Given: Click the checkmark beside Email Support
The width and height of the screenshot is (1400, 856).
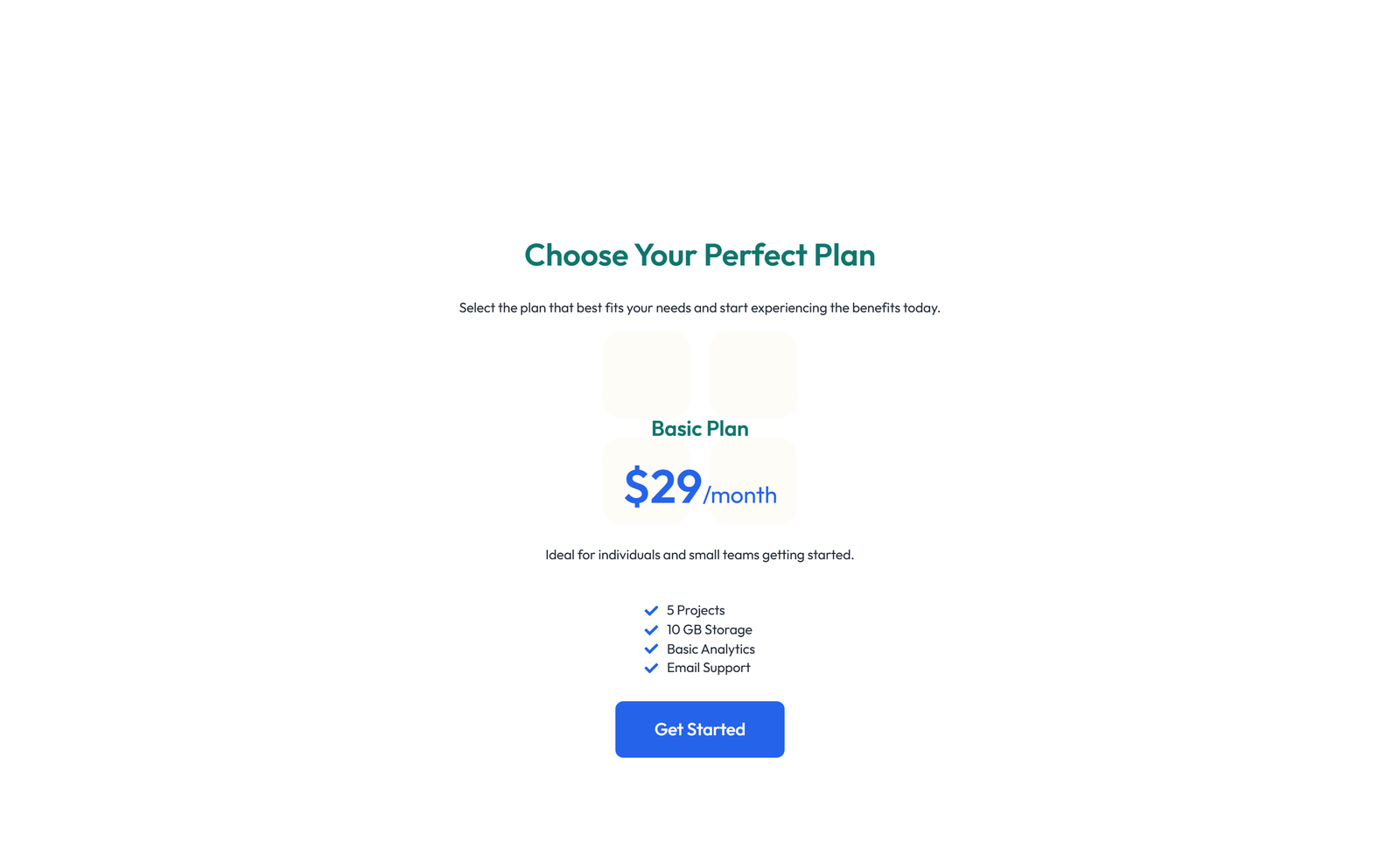Looking at the screenshot, I should coord(651,668).
